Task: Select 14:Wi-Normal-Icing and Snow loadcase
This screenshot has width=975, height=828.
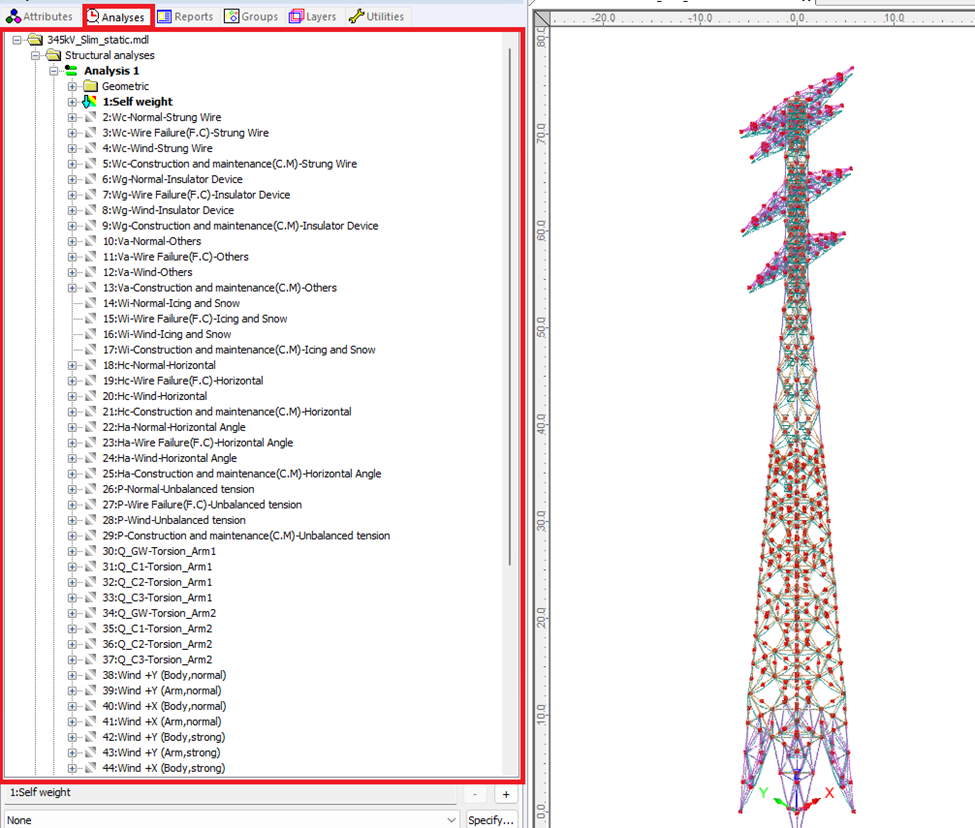Action: click(170, 304)
